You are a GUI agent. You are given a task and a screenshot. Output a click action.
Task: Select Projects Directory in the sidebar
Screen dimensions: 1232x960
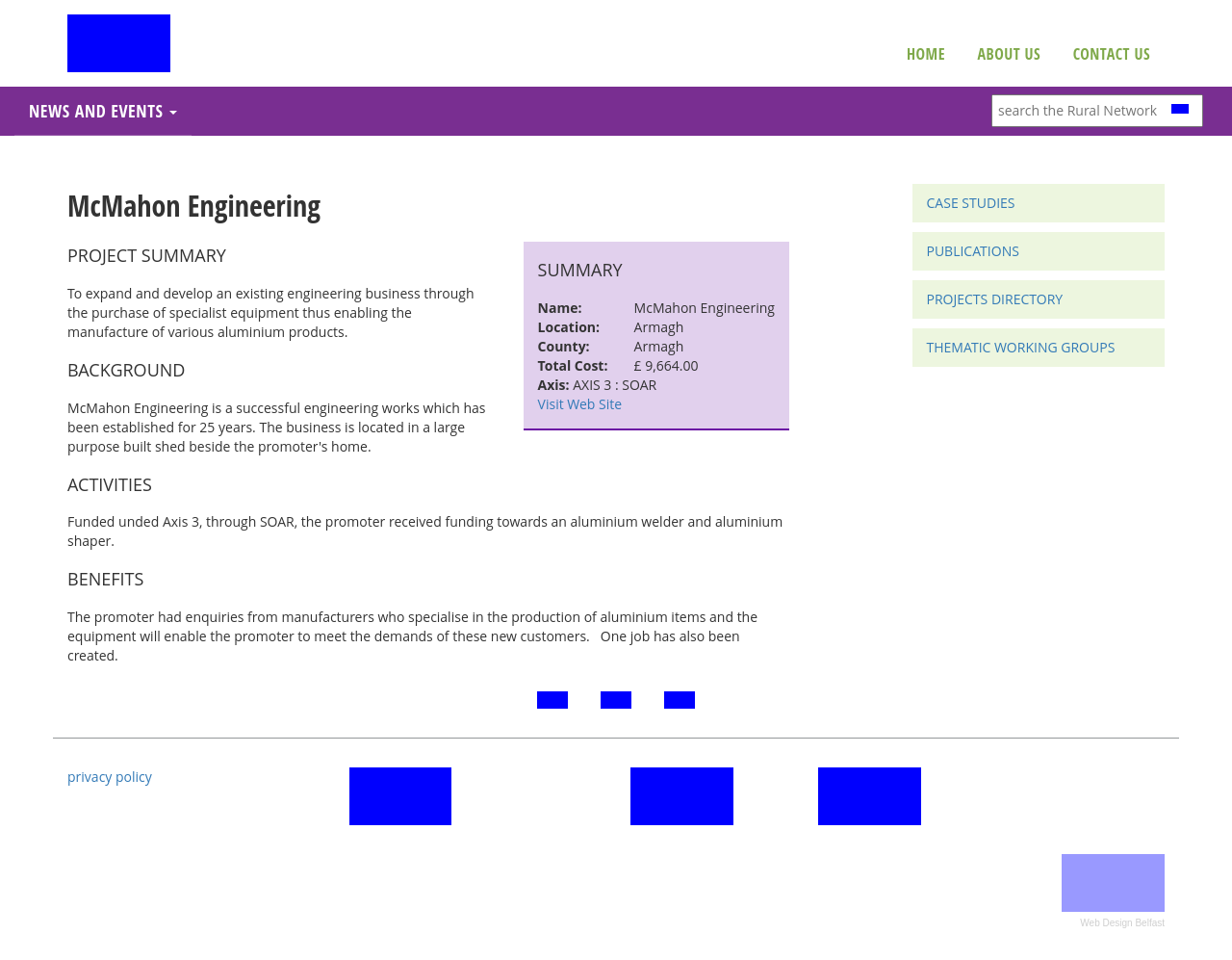pos(994,299)
